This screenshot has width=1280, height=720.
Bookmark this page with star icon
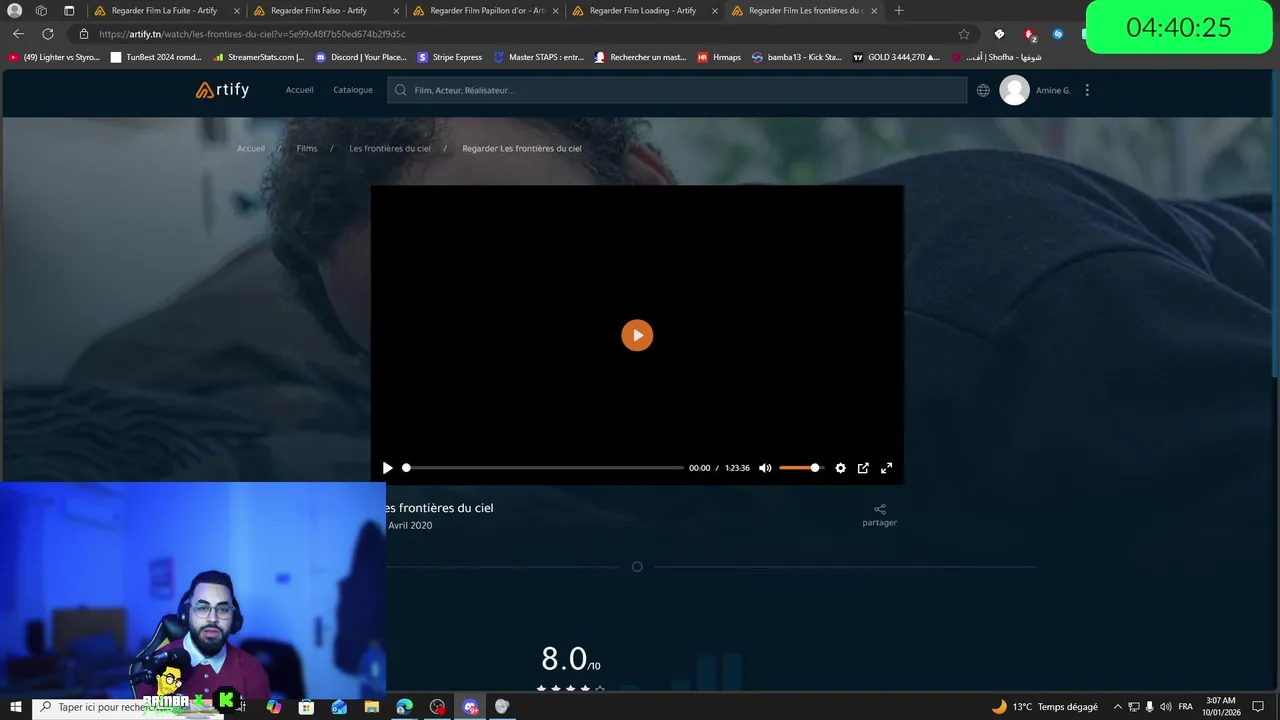click(964, 34)
